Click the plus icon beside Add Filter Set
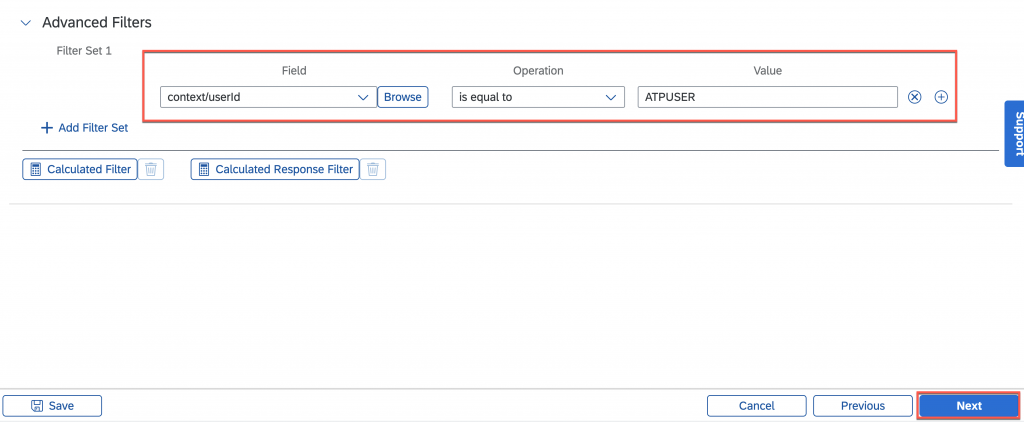Image resolution: width=1024 pixels, height=422 pixels. 46,128
